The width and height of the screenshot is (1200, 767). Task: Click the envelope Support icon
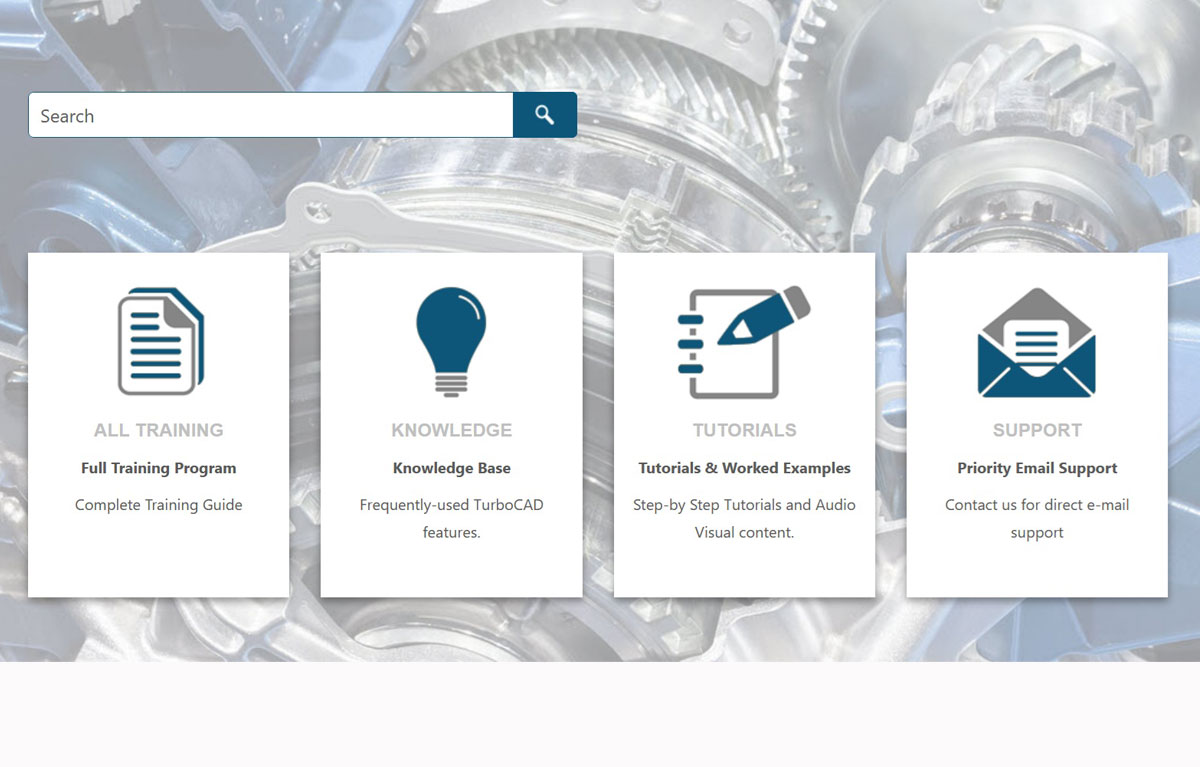coord(1037,342)
